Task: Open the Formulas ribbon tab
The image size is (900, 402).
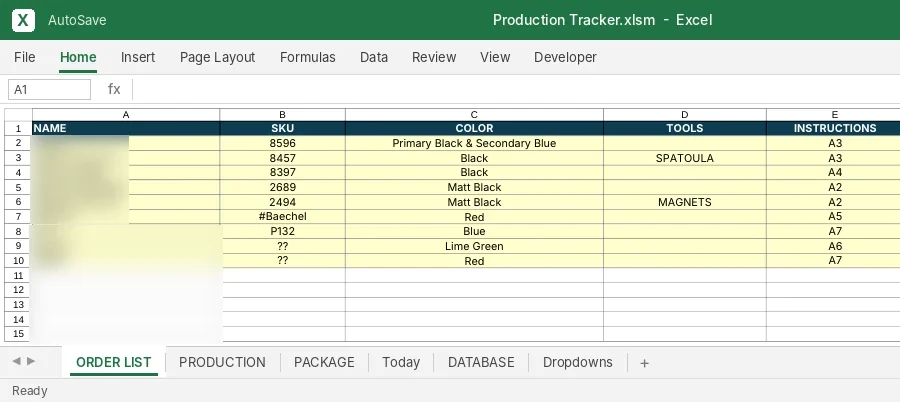Action: (308, 57)
